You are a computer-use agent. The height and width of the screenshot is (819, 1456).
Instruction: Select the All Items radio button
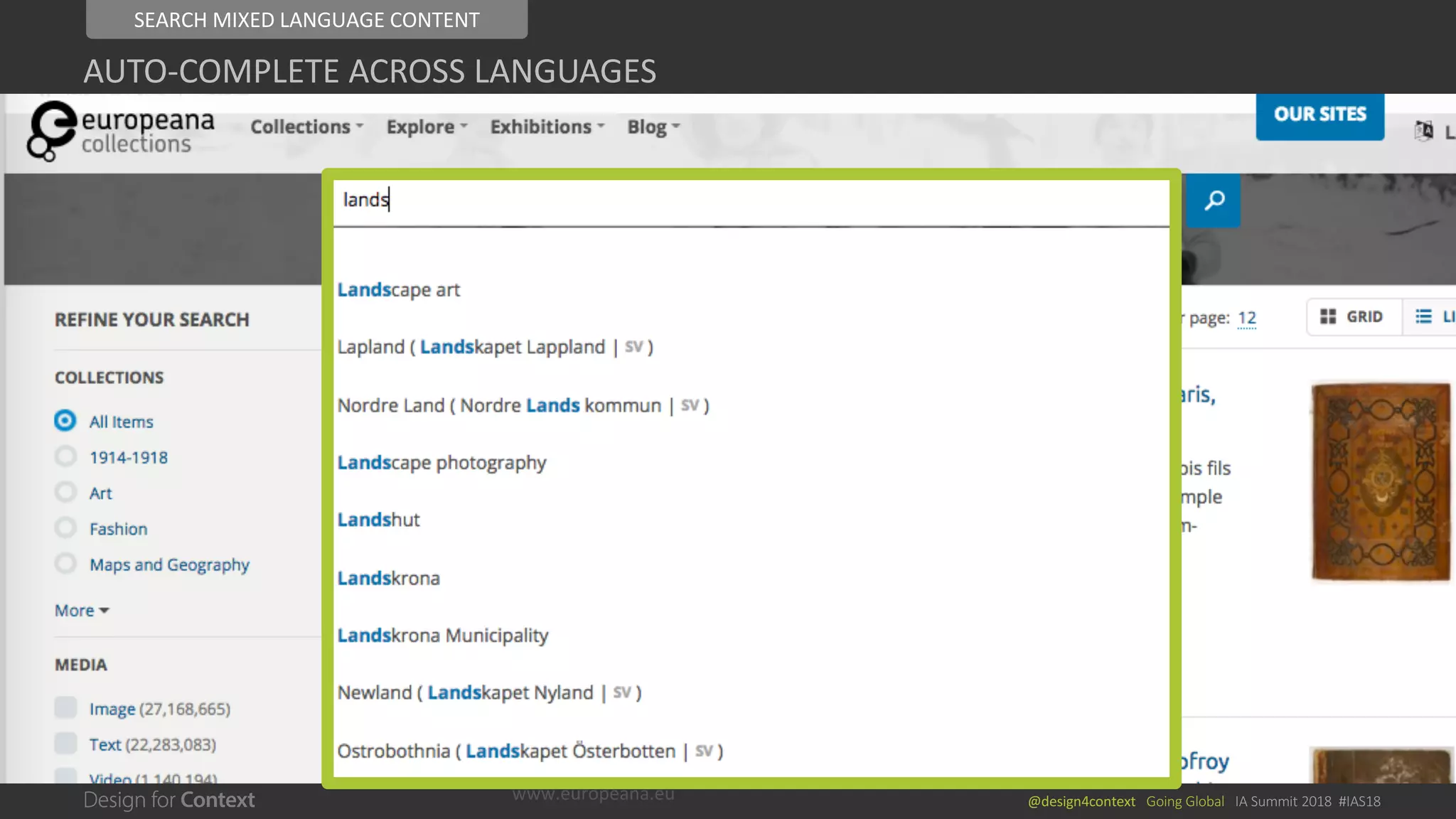[65, 421]
